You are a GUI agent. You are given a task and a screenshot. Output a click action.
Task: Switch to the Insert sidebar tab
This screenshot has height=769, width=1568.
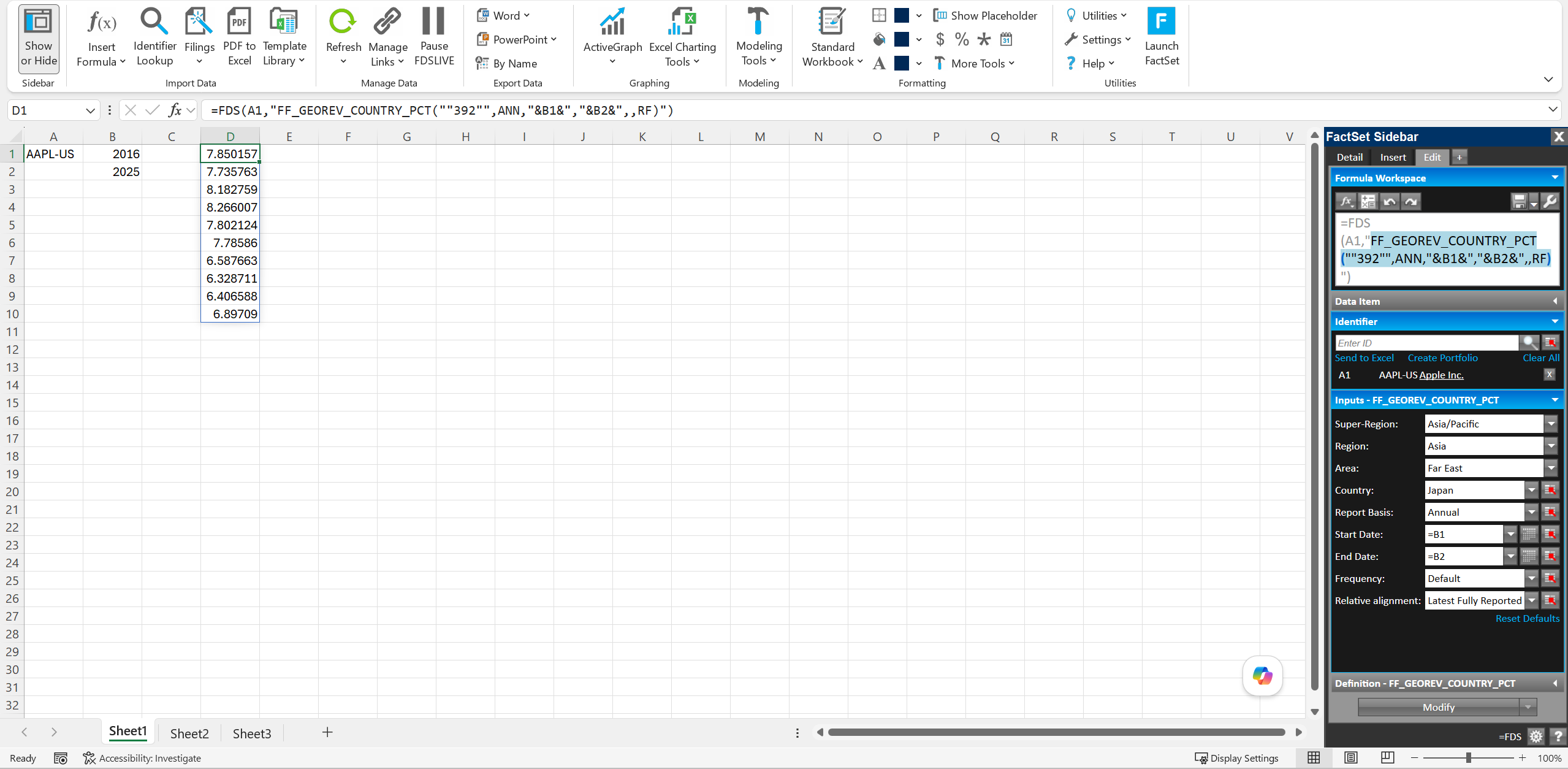click(1393, 158)
